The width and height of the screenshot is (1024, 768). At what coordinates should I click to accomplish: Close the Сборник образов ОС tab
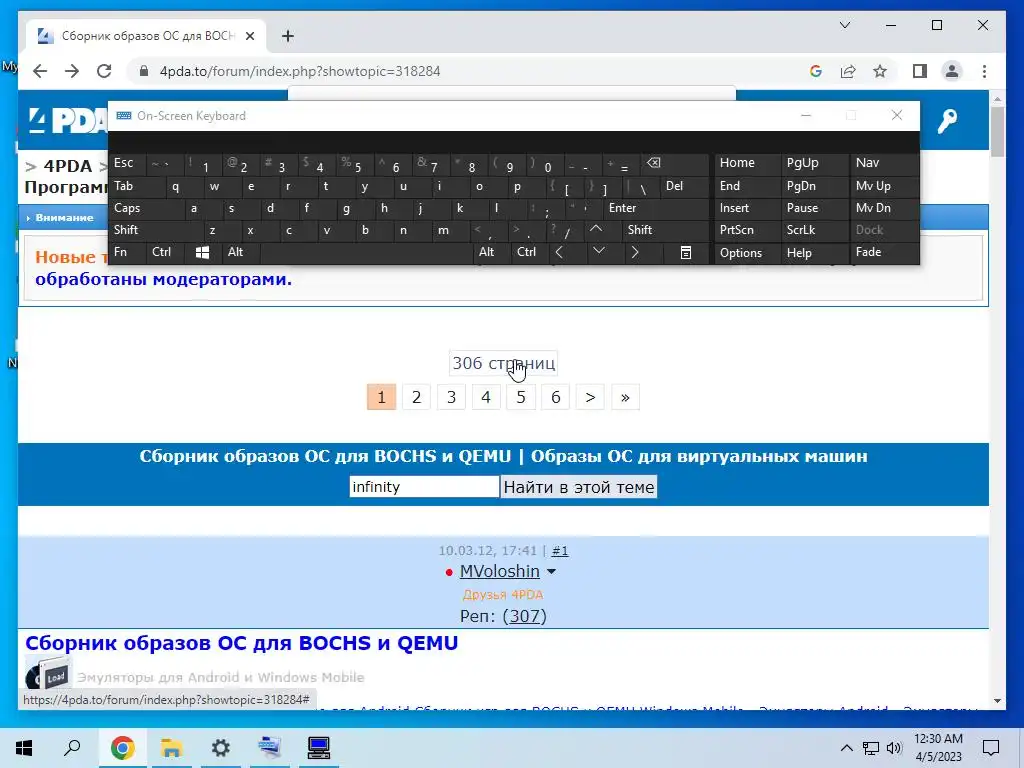(249, 36)
